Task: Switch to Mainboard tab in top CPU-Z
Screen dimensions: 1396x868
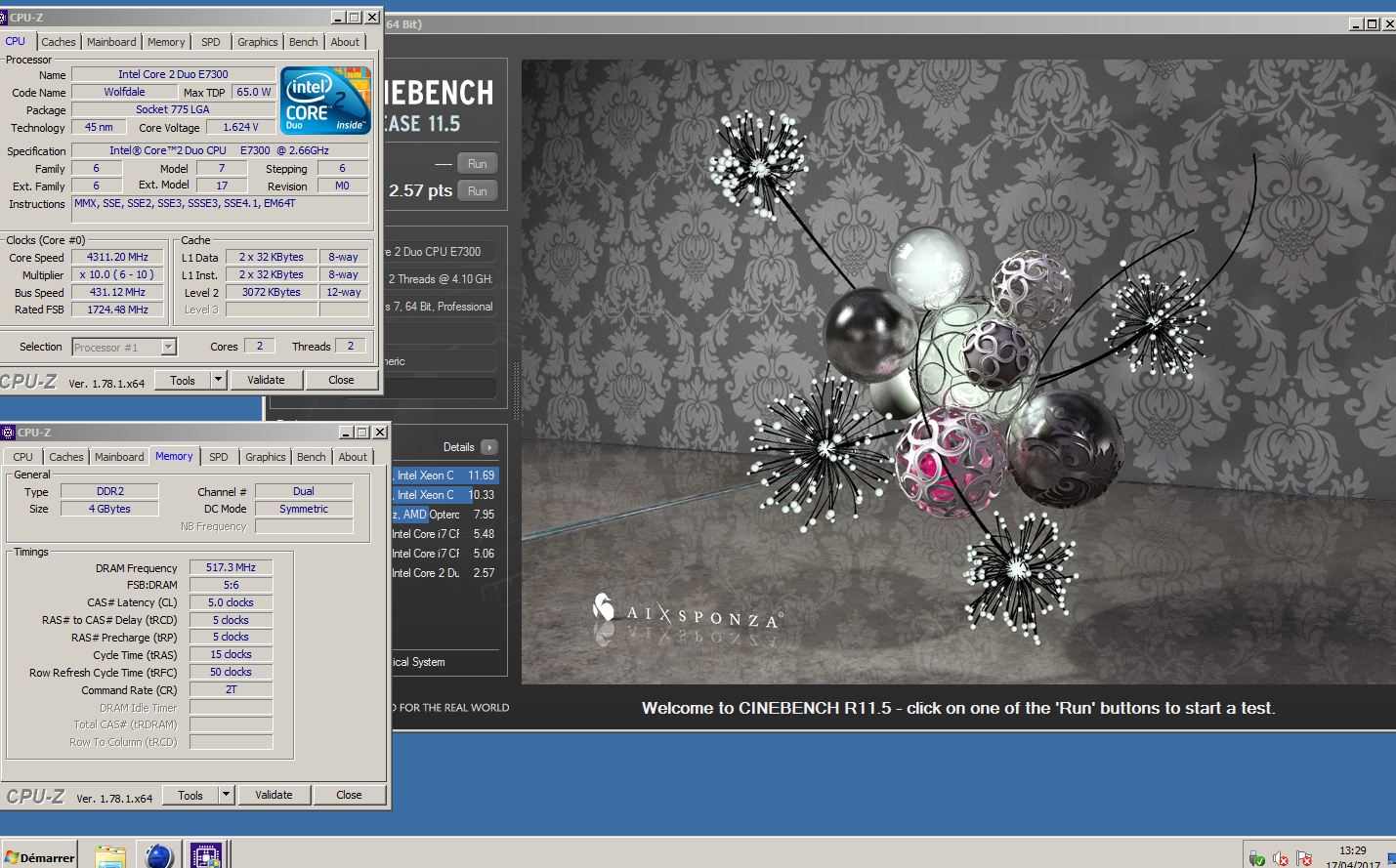Action: tap(111, 42)
